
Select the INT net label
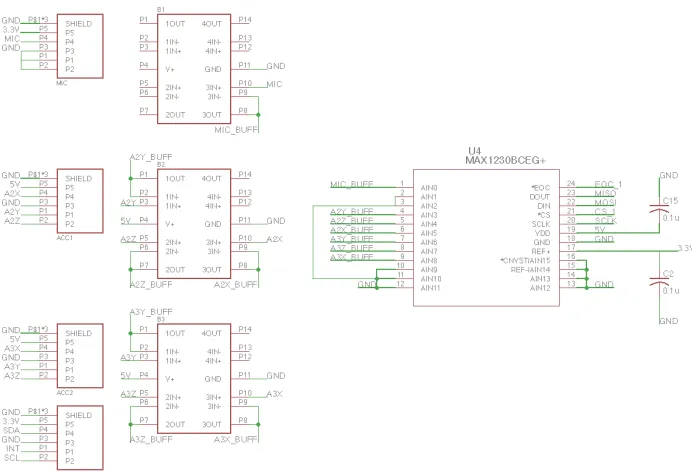13,449
